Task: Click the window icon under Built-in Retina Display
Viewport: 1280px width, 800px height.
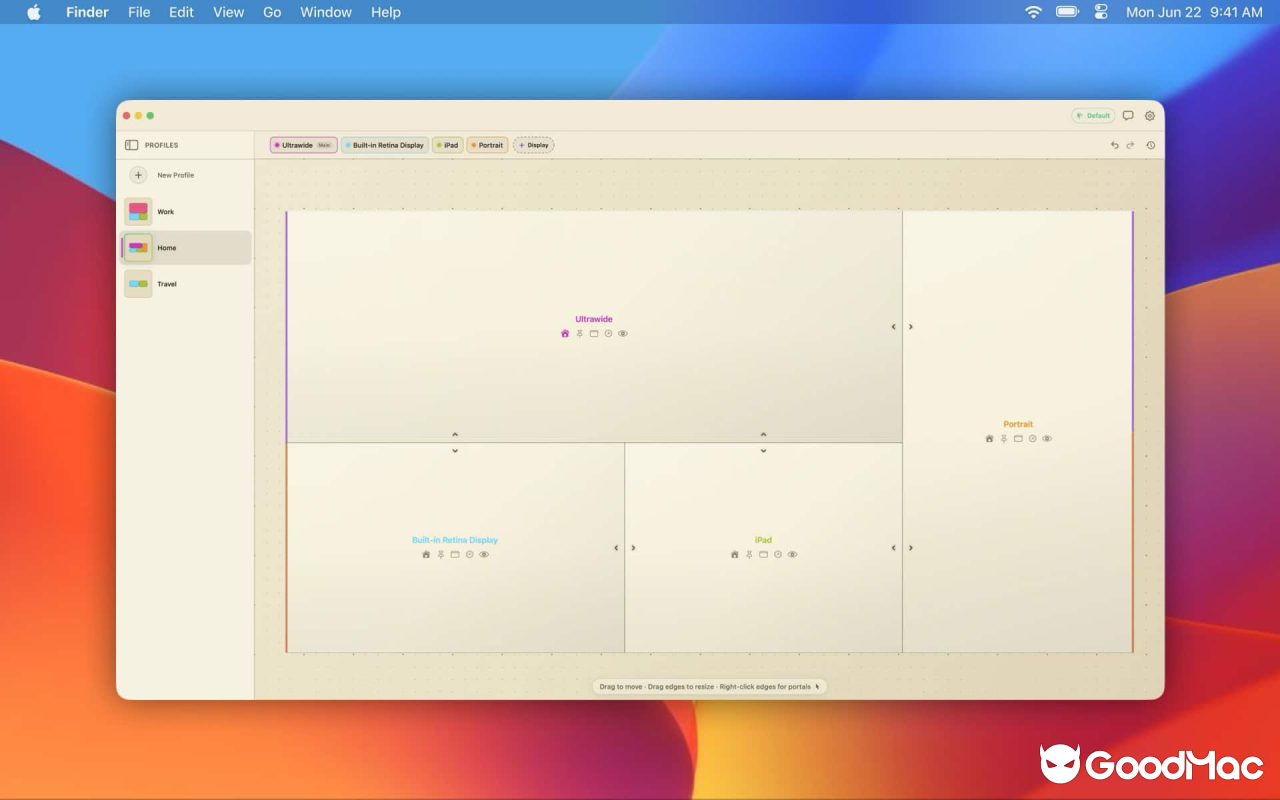Action: click(455, 554)
